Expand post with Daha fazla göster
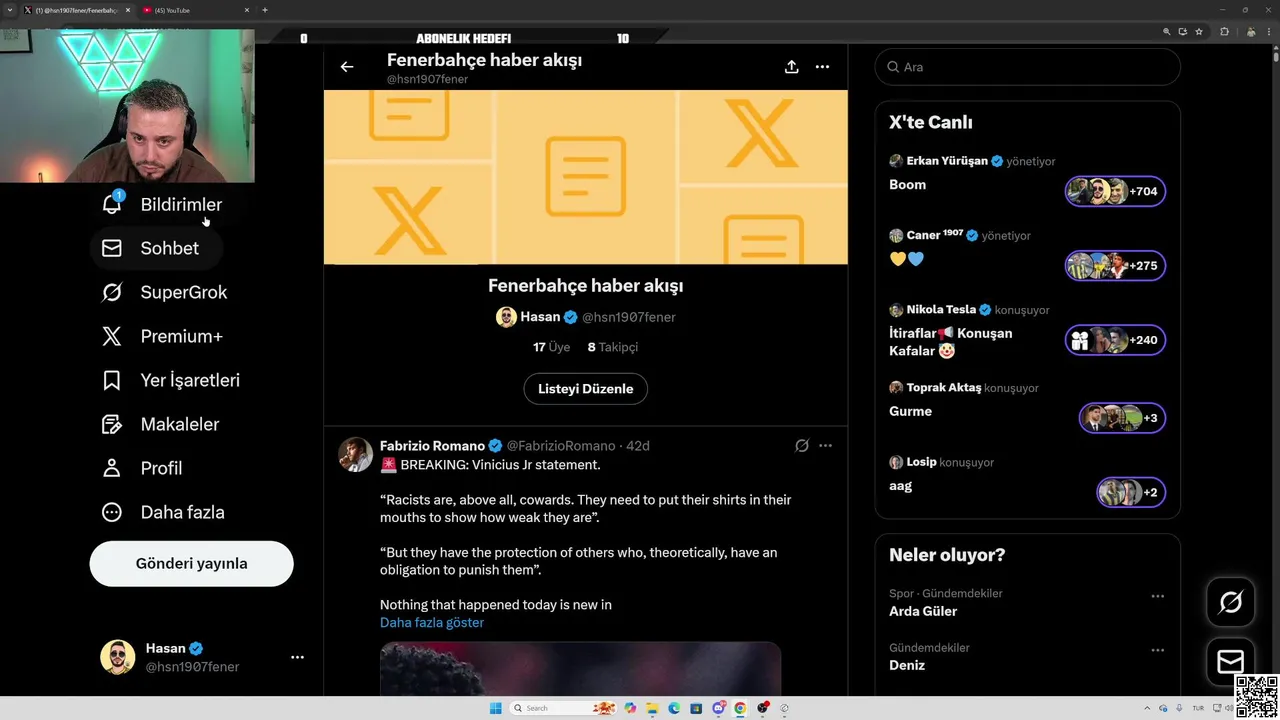This screenshot has width=1280, height=720. (432, 622)
